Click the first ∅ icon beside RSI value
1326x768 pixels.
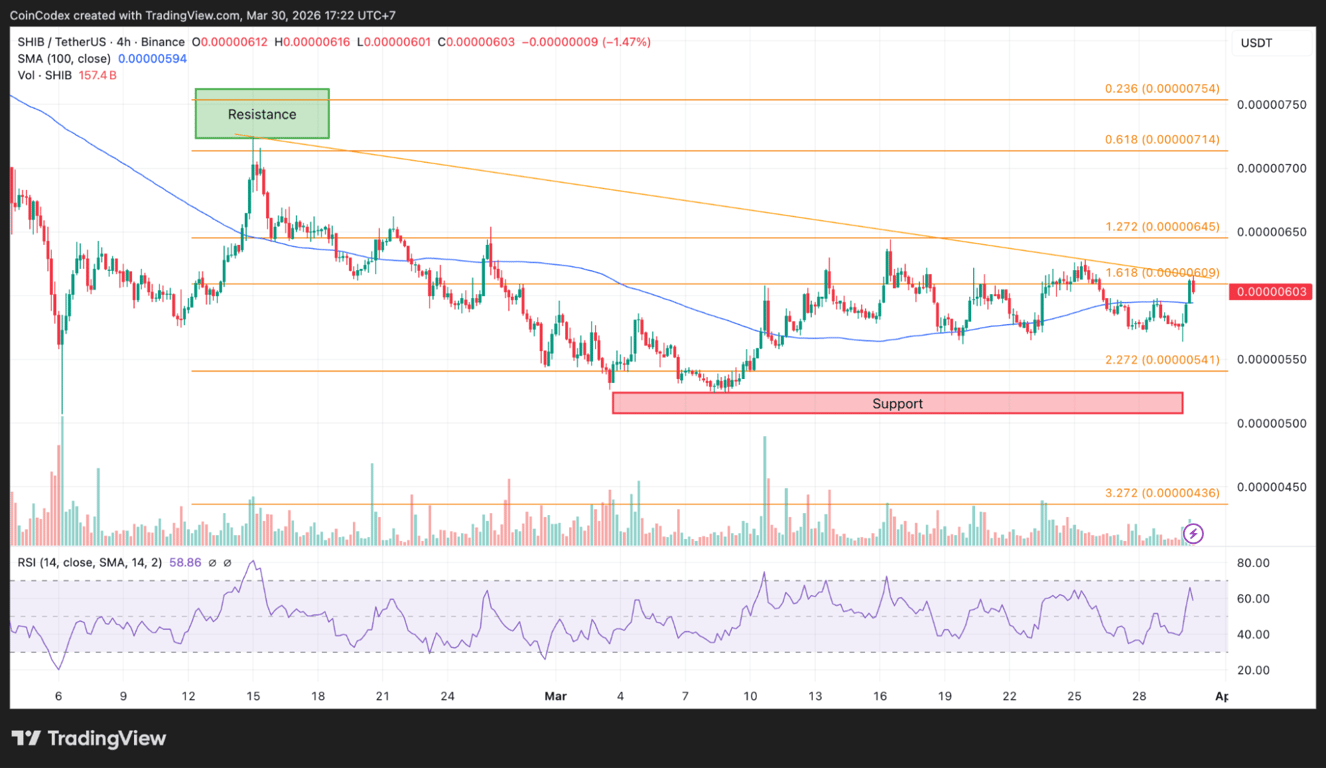coord(212,563)
